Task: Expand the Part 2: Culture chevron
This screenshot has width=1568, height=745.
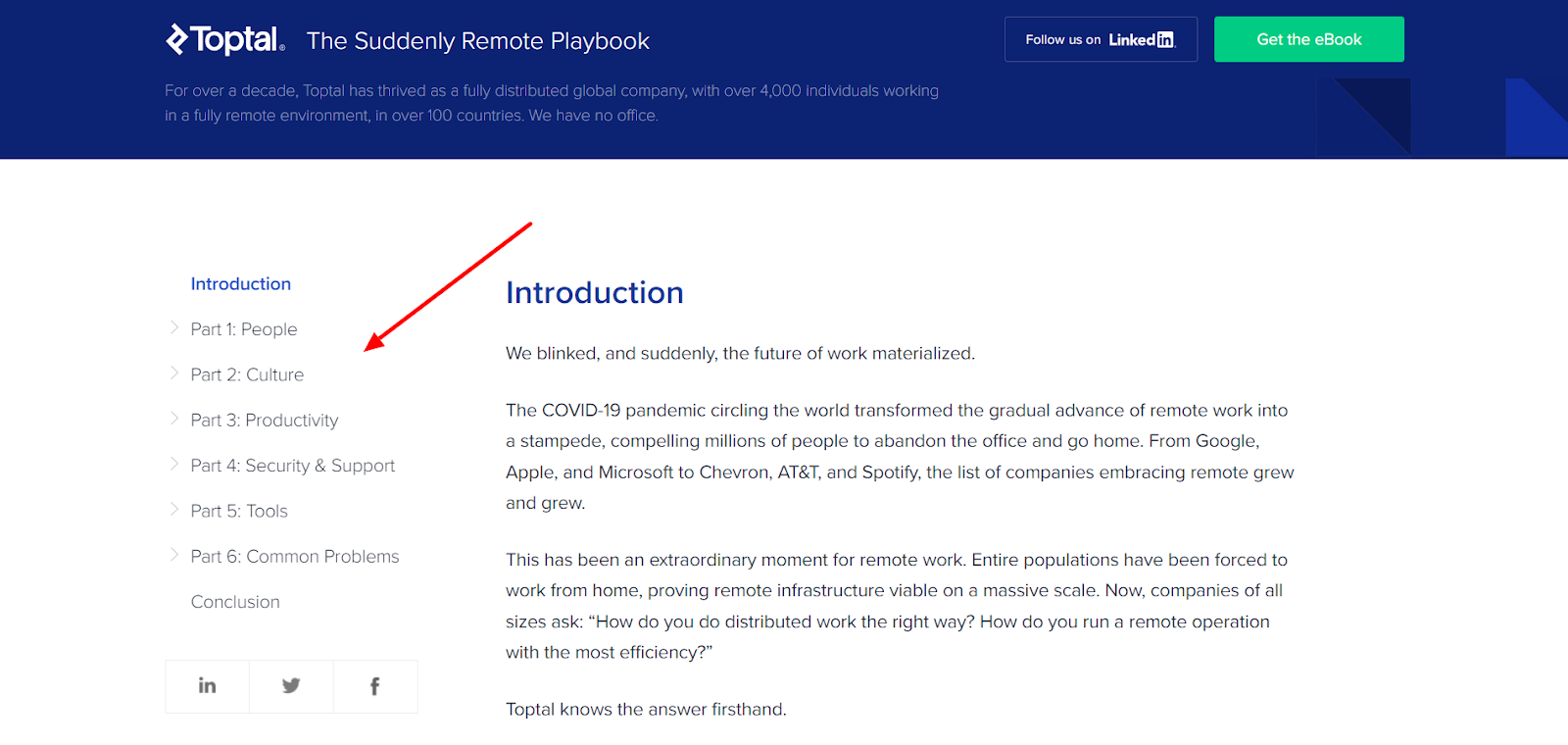Action: (x=173, y=373)
